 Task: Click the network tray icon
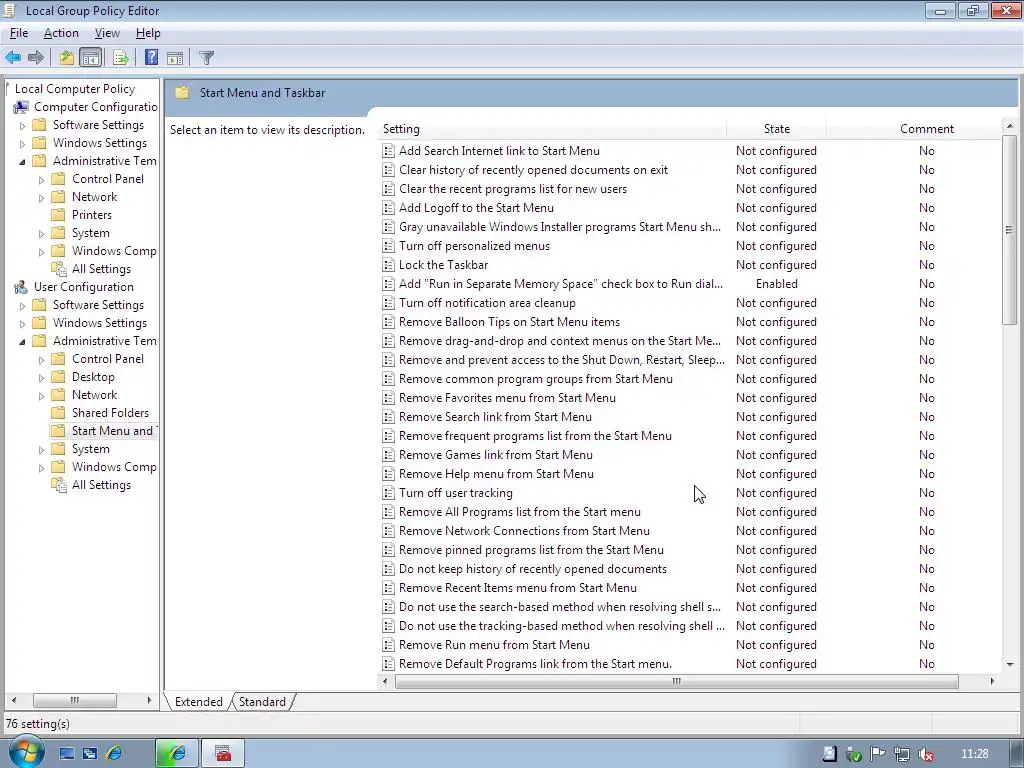pos(901,754)
